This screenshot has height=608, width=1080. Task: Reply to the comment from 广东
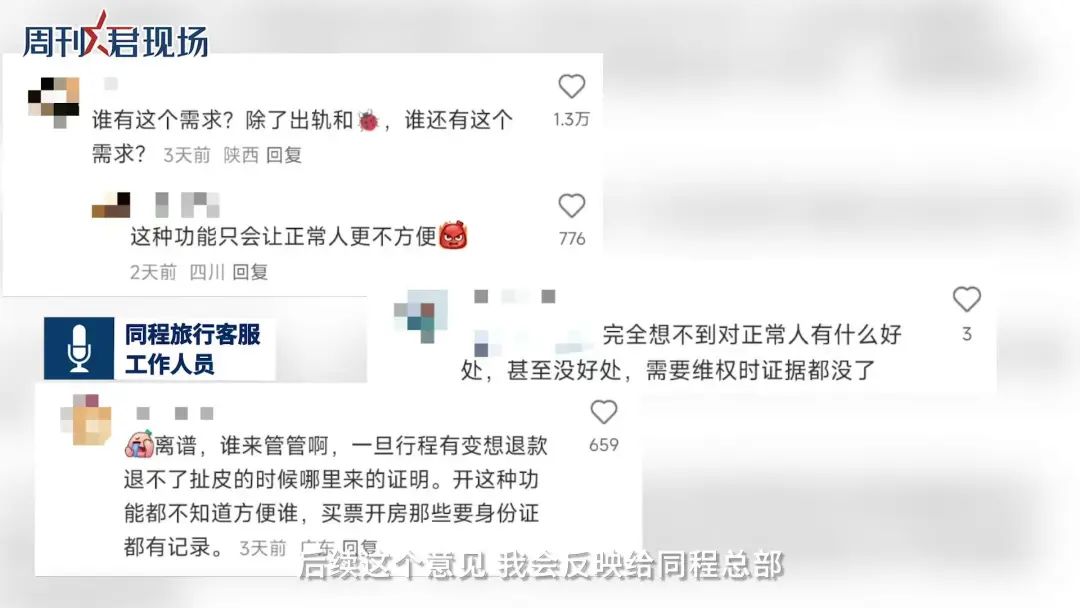click(x=360, y=547)
